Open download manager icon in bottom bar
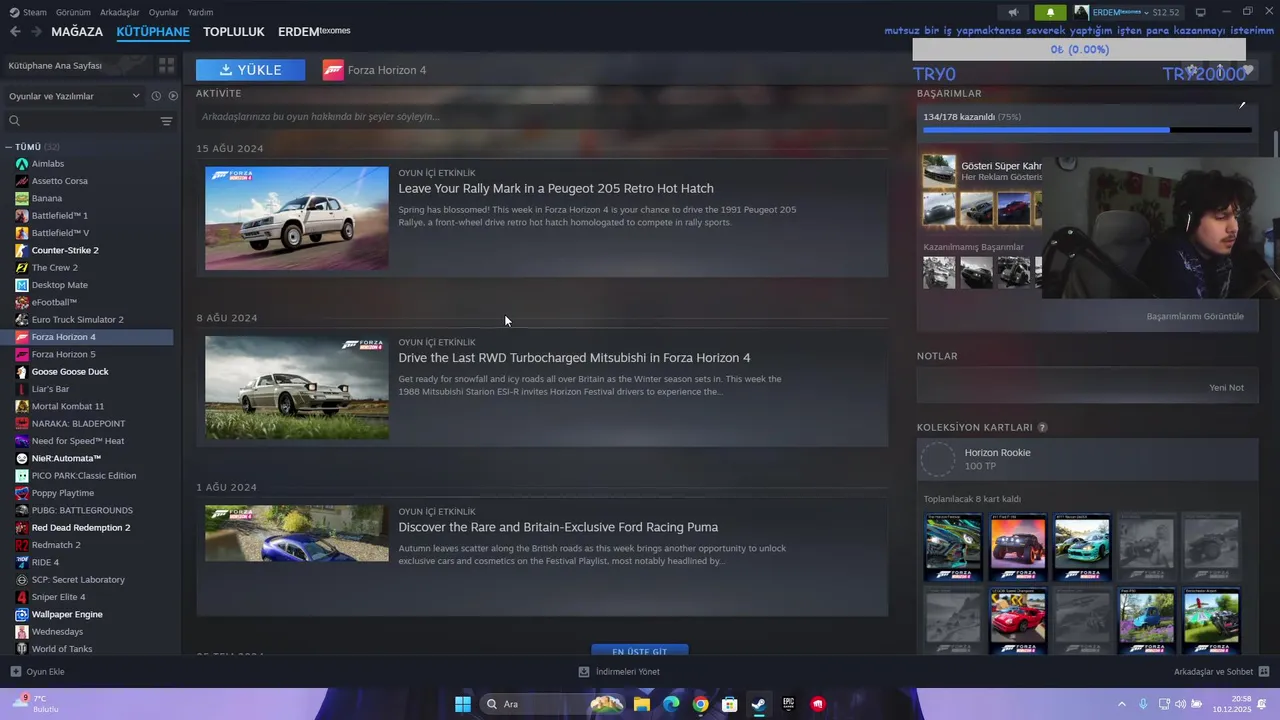The image size is (1280, 720). (584, 672)
